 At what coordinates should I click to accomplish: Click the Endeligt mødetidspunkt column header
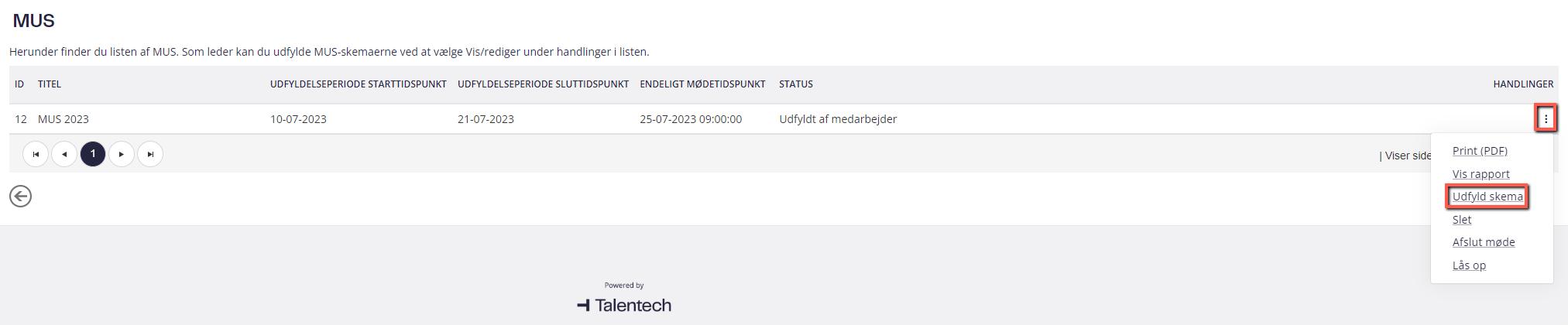[x=702, y=84]
